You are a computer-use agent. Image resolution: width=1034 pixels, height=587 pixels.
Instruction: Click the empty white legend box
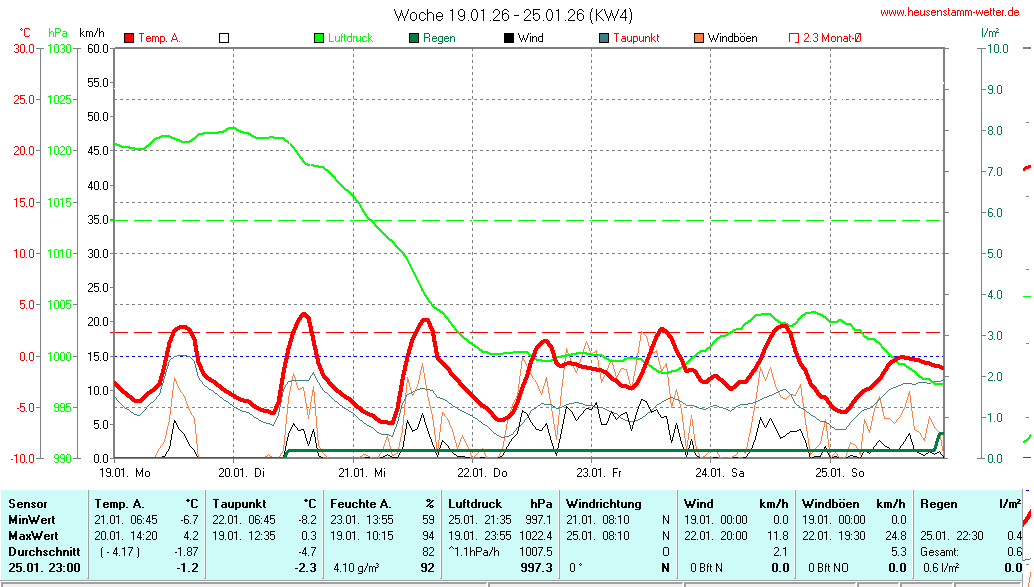click(x=224, y=38)
